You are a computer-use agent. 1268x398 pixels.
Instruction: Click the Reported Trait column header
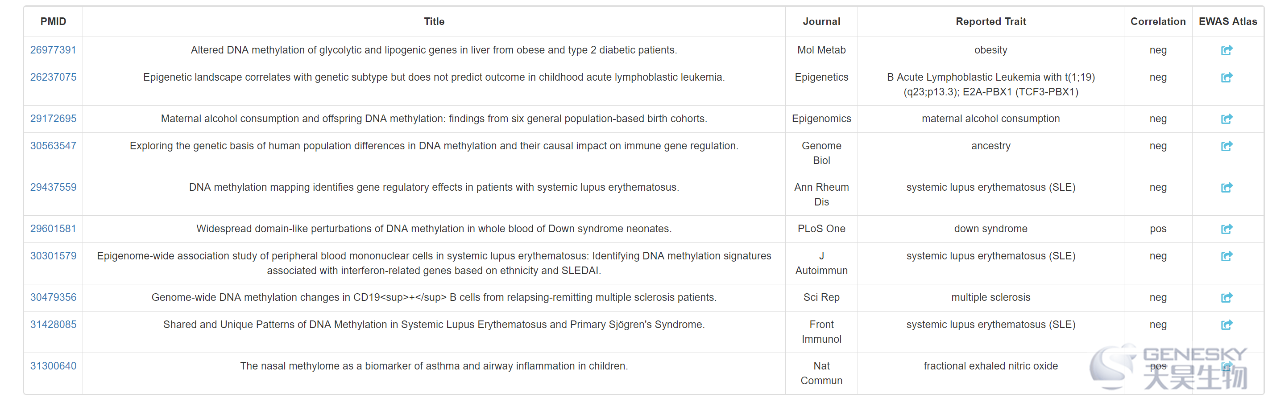(991, 21)
